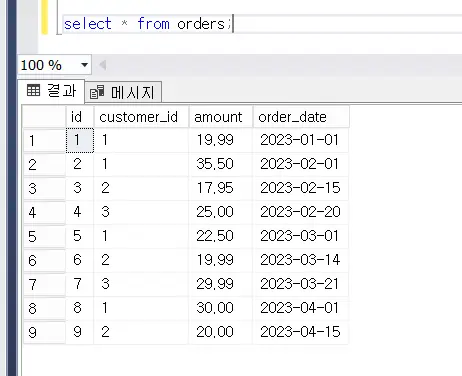Click amount 19,99 in row 1
The image size is (462, 376).
(x=221, y=140)
